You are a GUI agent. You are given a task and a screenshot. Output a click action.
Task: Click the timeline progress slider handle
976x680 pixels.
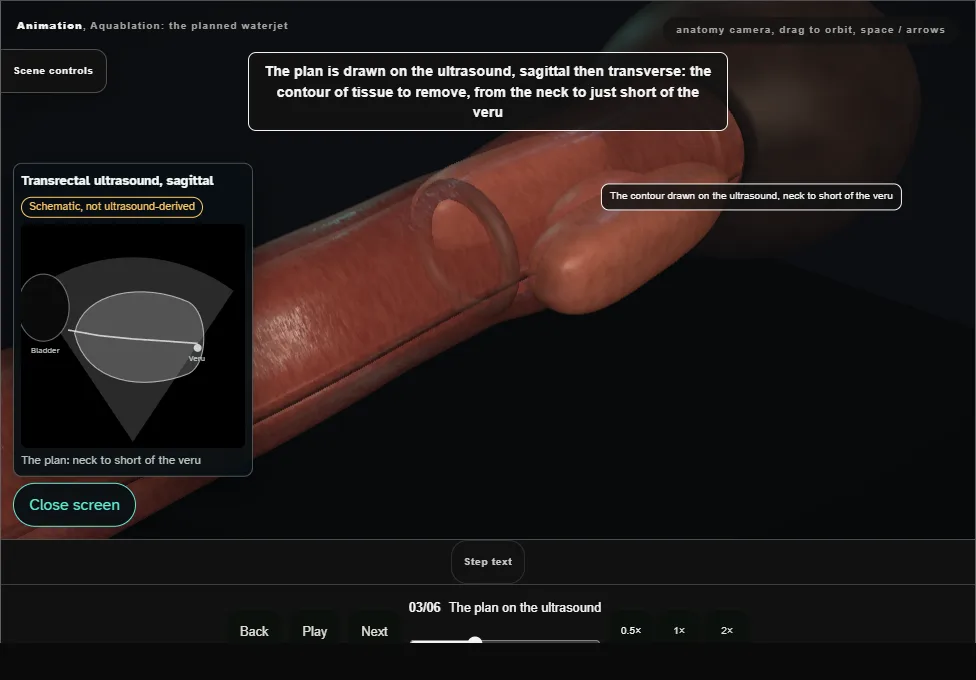tap(475, 640)
